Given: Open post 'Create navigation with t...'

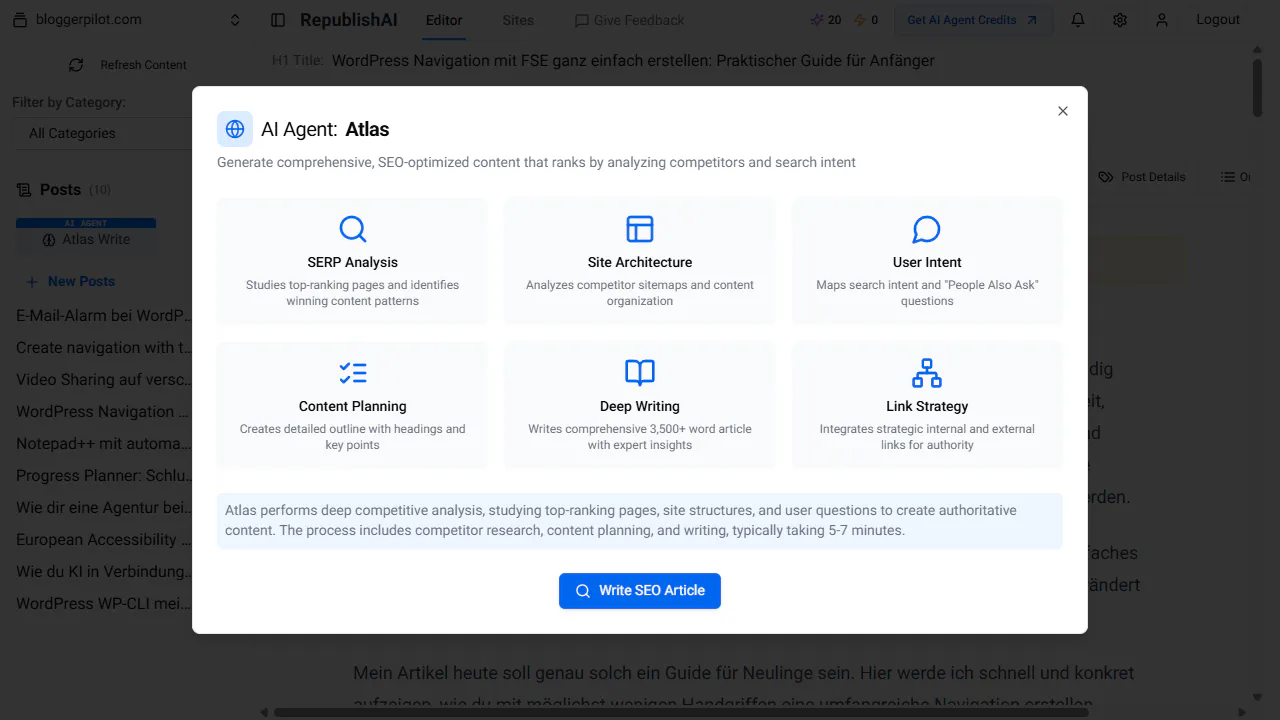Looking at the screenshot, I should pos(102,348).
